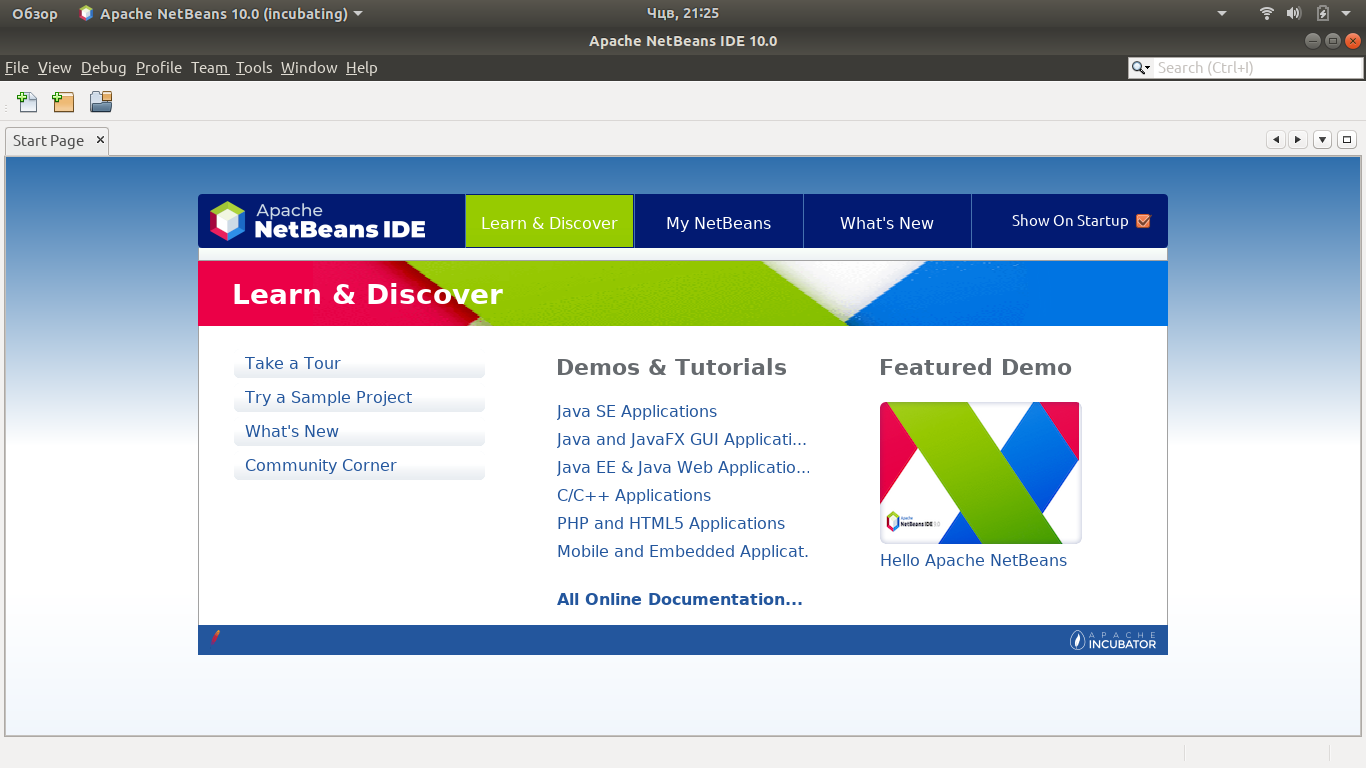Play the Featured Demo thumbnail

click(x=980, y=473)
